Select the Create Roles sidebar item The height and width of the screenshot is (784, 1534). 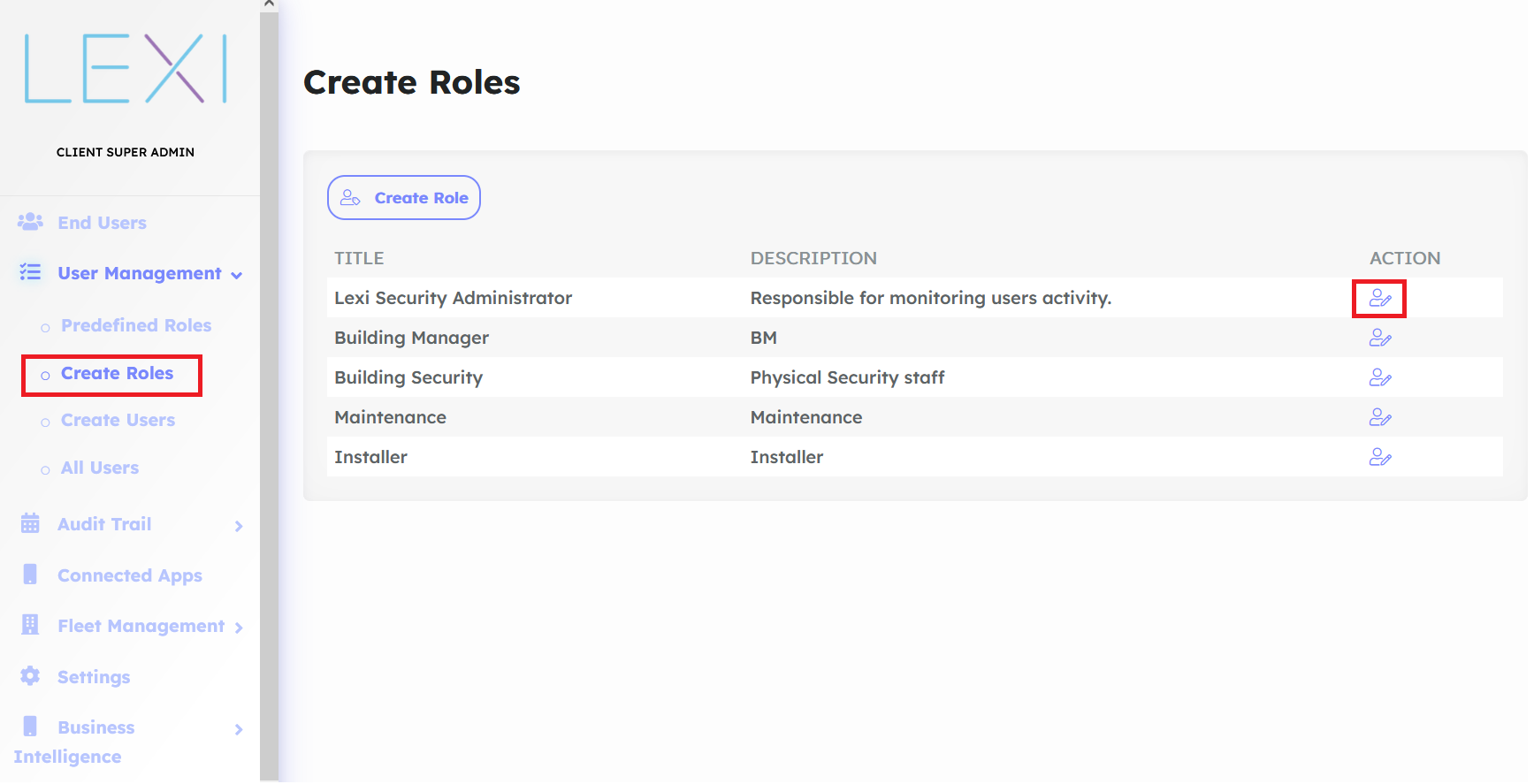tap(117, 374)
